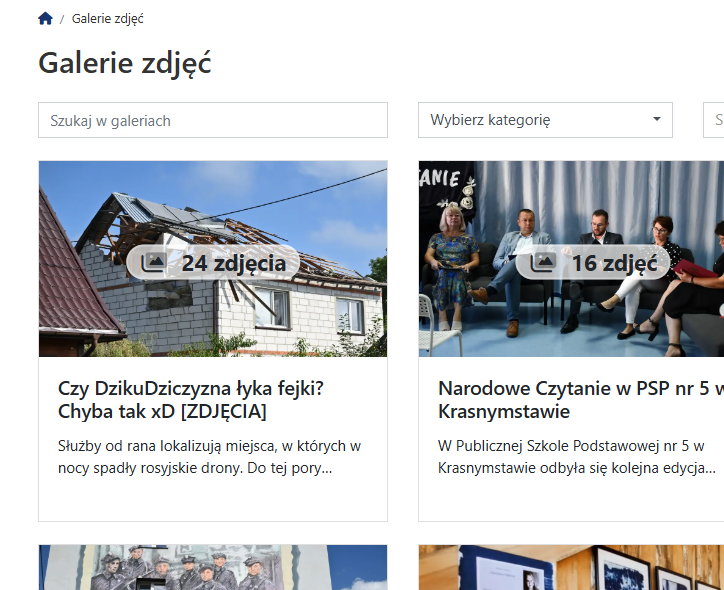The width and height of the screenshot is (724, 590).
Task: Open the Narodowe Czytanie w PSP nr 5 title
Action: pyautogui.click(x=581, y=400)
